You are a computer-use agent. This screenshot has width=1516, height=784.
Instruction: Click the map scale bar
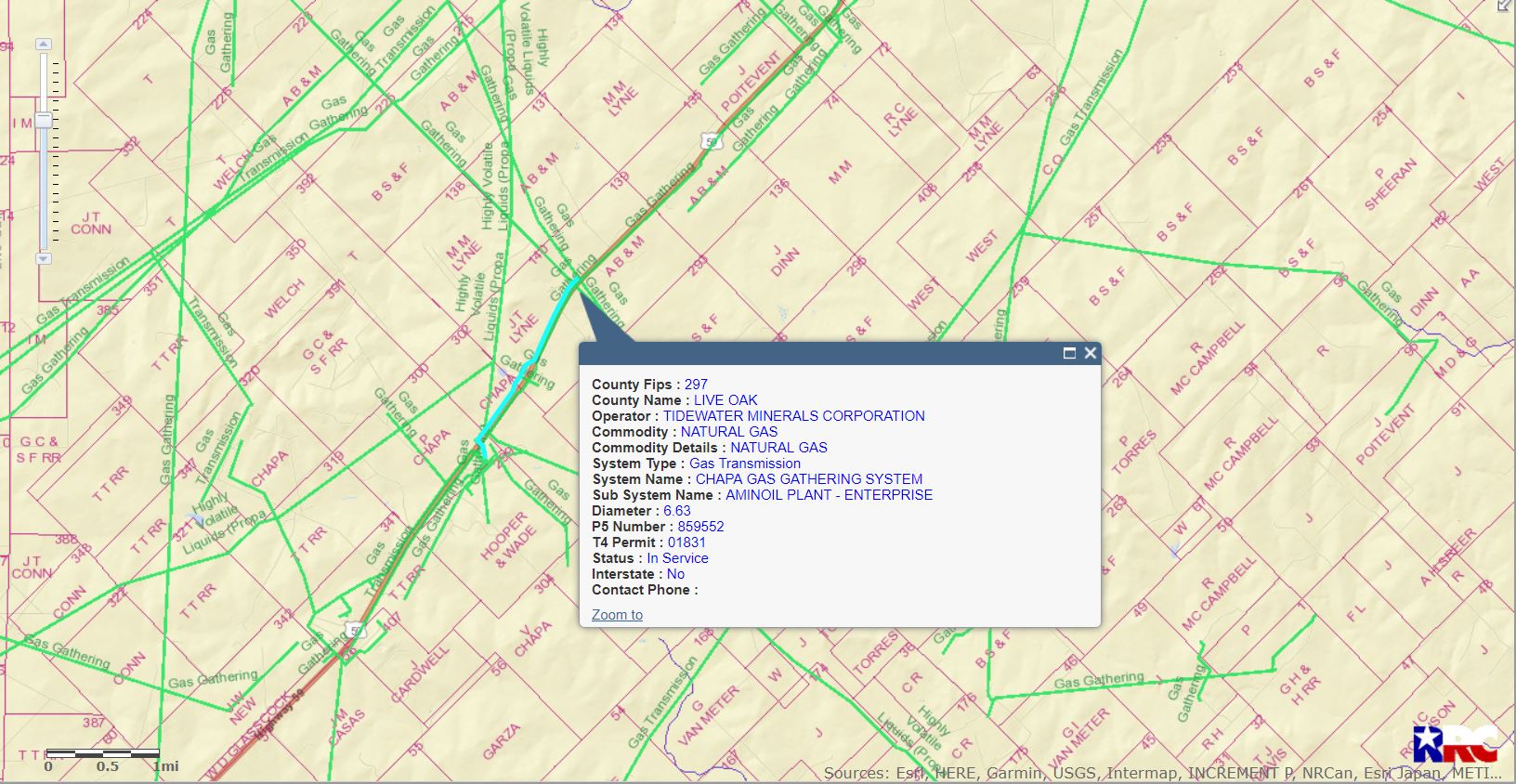[103, 753]
